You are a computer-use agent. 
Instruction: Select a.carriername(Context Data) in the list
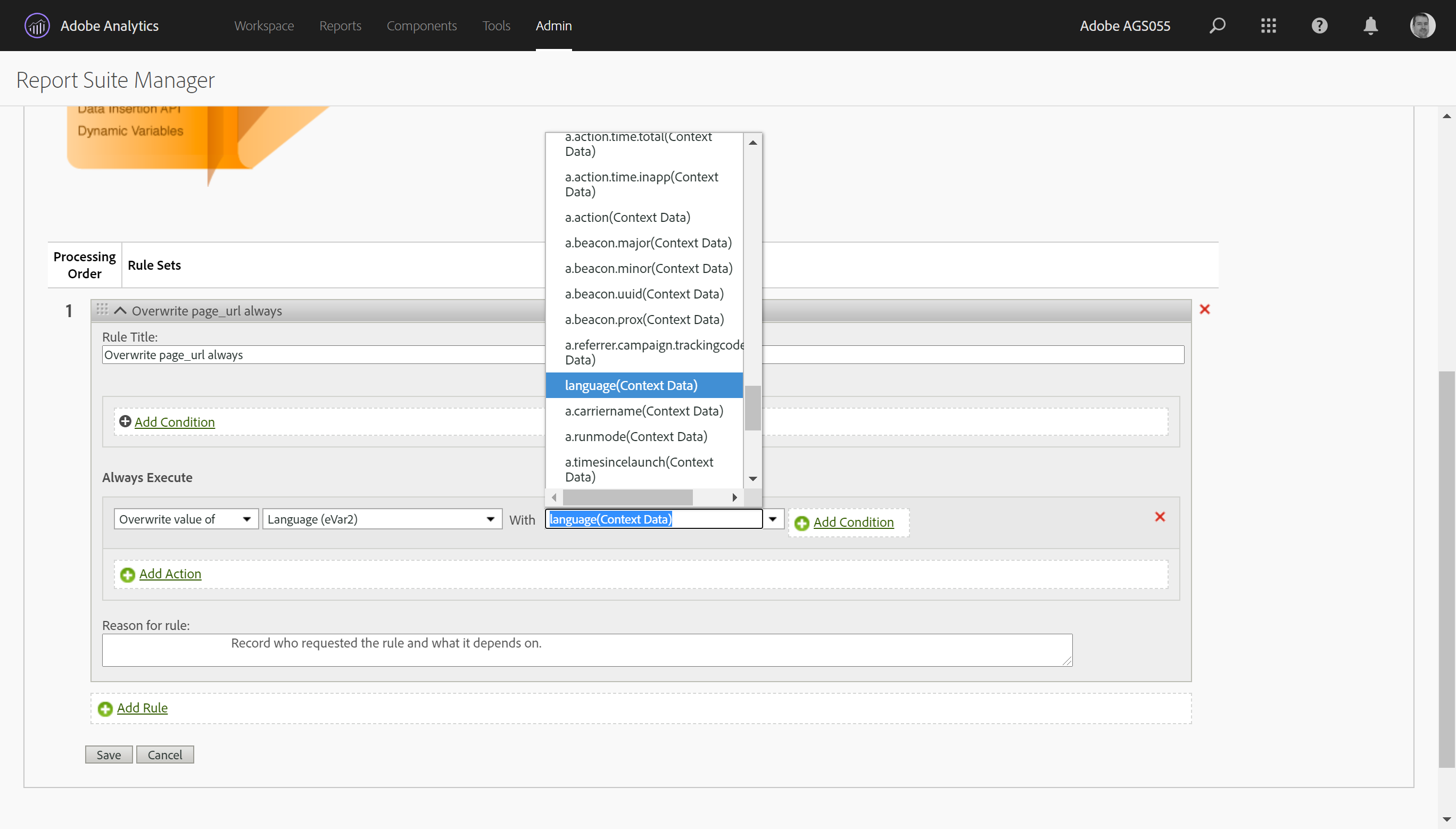[643, 411]
